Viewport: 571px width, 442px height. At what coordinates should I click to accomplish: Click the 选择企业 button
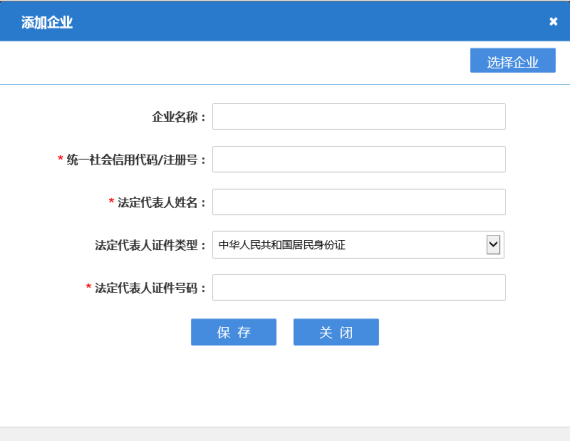[513, 60]
